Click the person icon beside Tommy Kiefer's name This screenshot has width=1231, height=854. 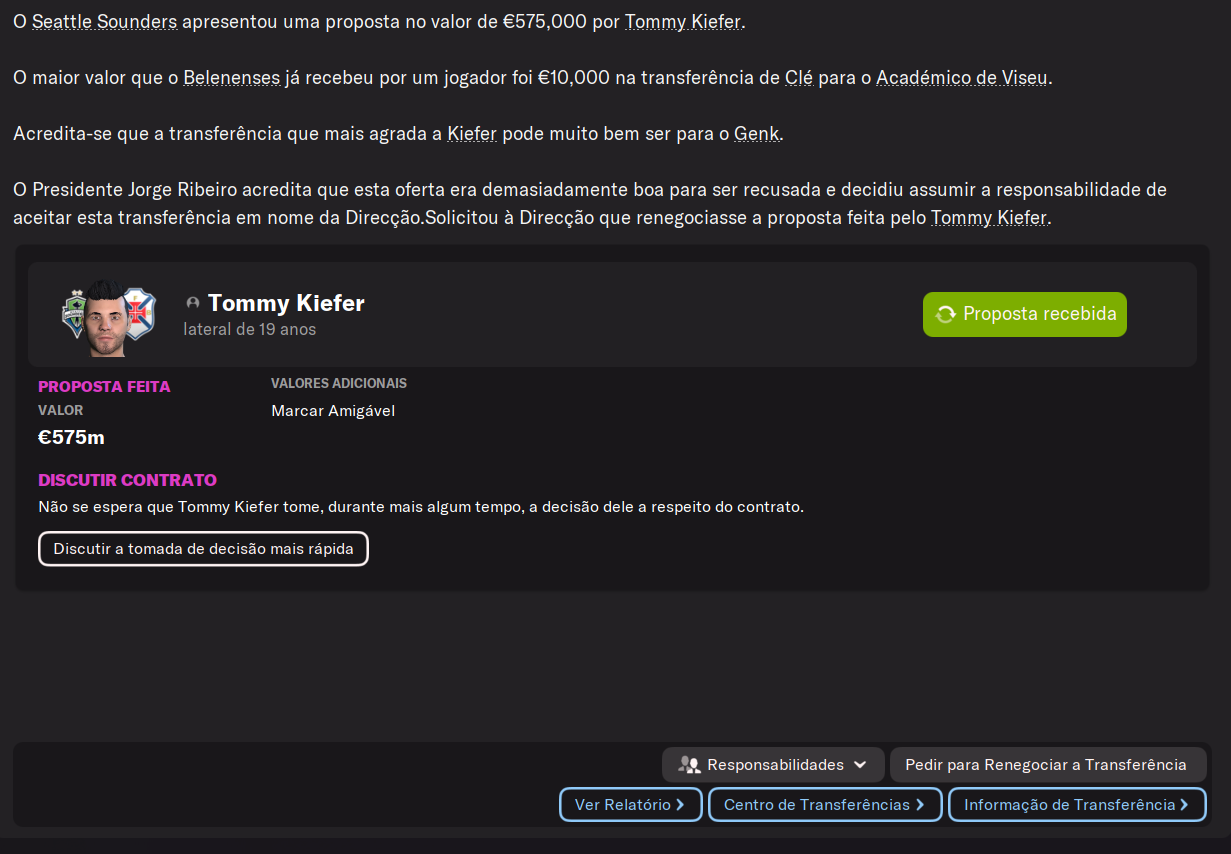[x=193, y=303]
